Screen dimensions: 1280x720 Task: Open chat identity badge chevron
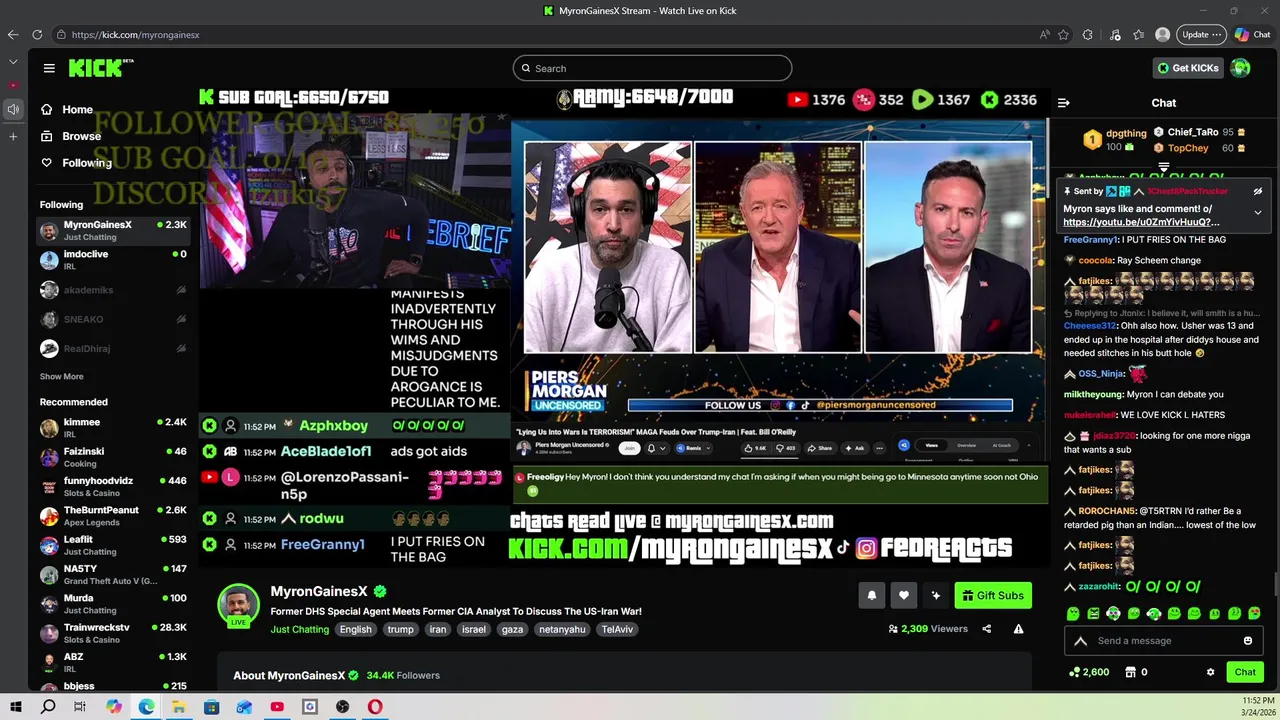coord(1080,641)
